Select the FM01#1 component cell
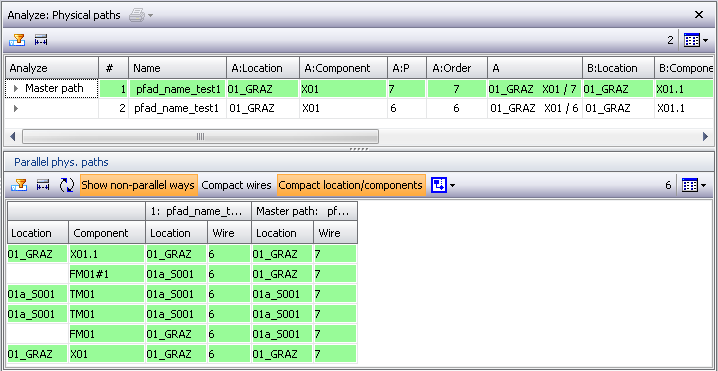This screenshot has width=718, height=371. point(107,274)
